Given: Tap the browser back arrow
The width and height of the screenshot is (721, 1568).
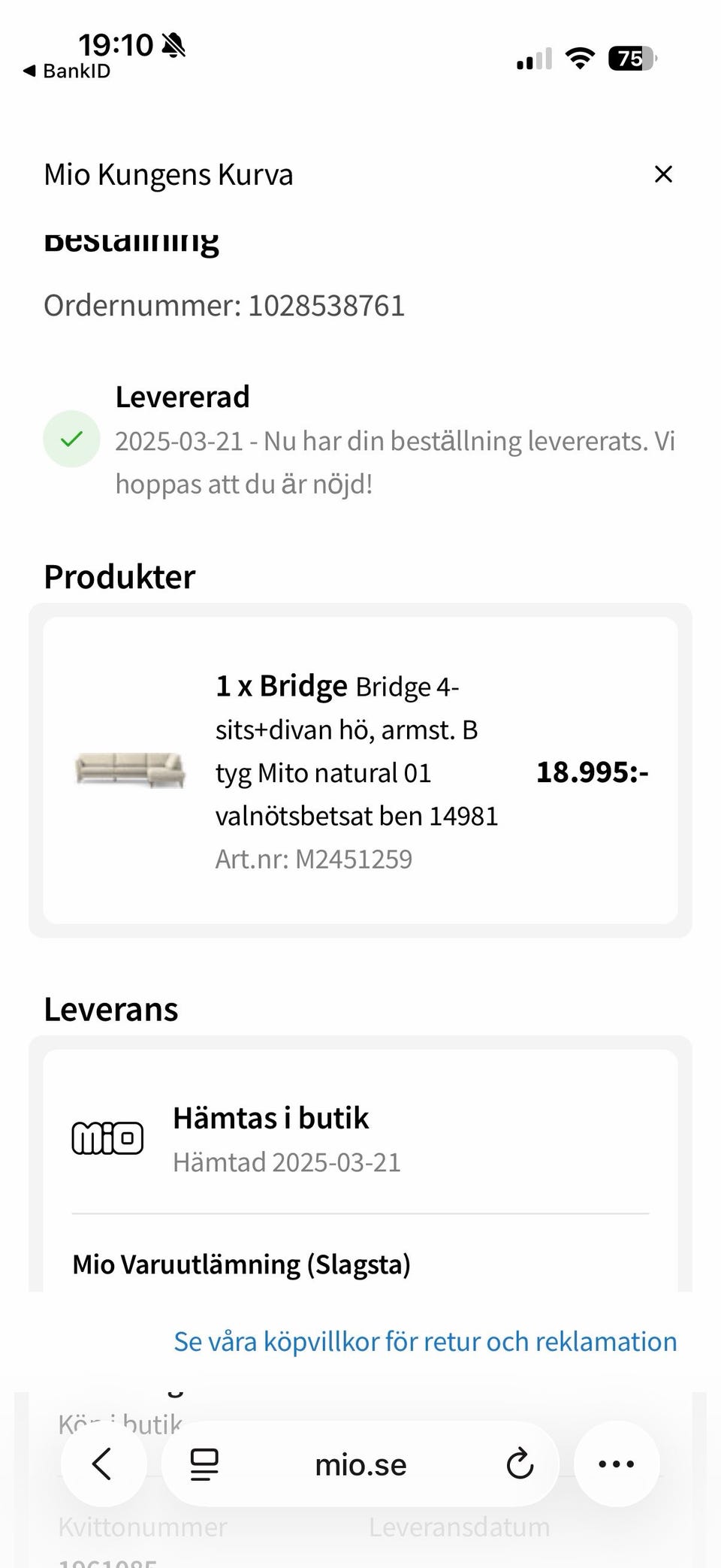Looking at the screenshot, I should 102,1464.
